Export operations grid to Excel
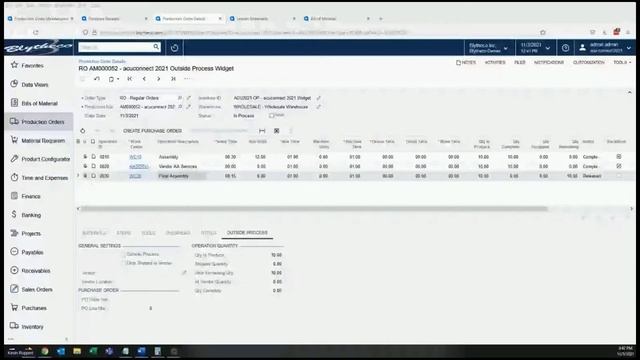The width and height of the screenshot is (640, 360). pos(276,131)
